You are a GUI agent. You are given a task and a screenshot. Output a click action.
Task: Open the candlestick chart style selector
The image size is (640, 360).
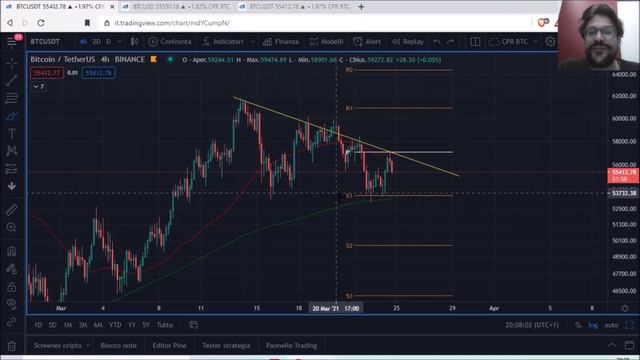point(134,42)
